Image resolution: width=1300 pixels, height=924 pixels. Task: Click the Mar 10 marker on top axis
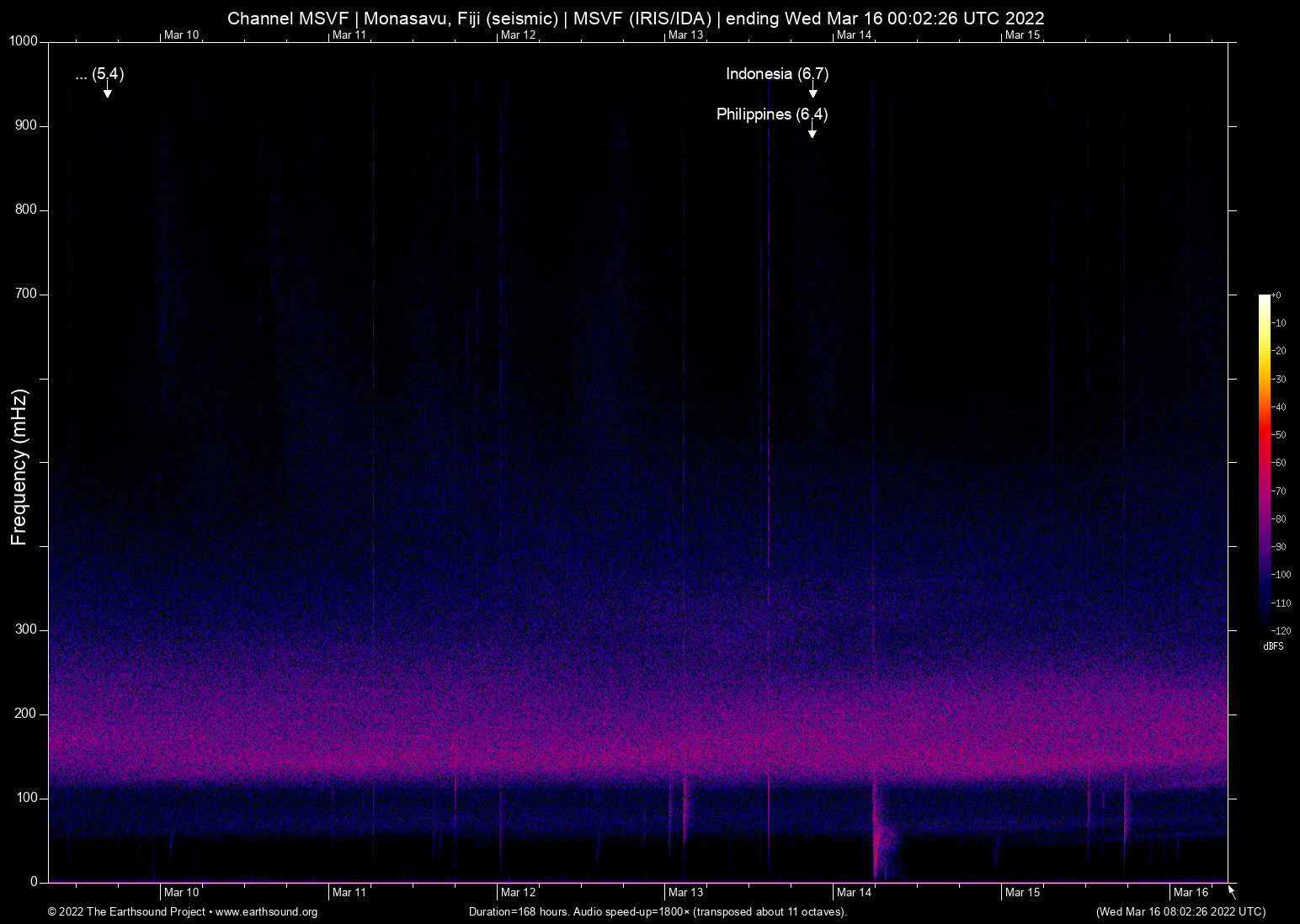tap(181, 35)
